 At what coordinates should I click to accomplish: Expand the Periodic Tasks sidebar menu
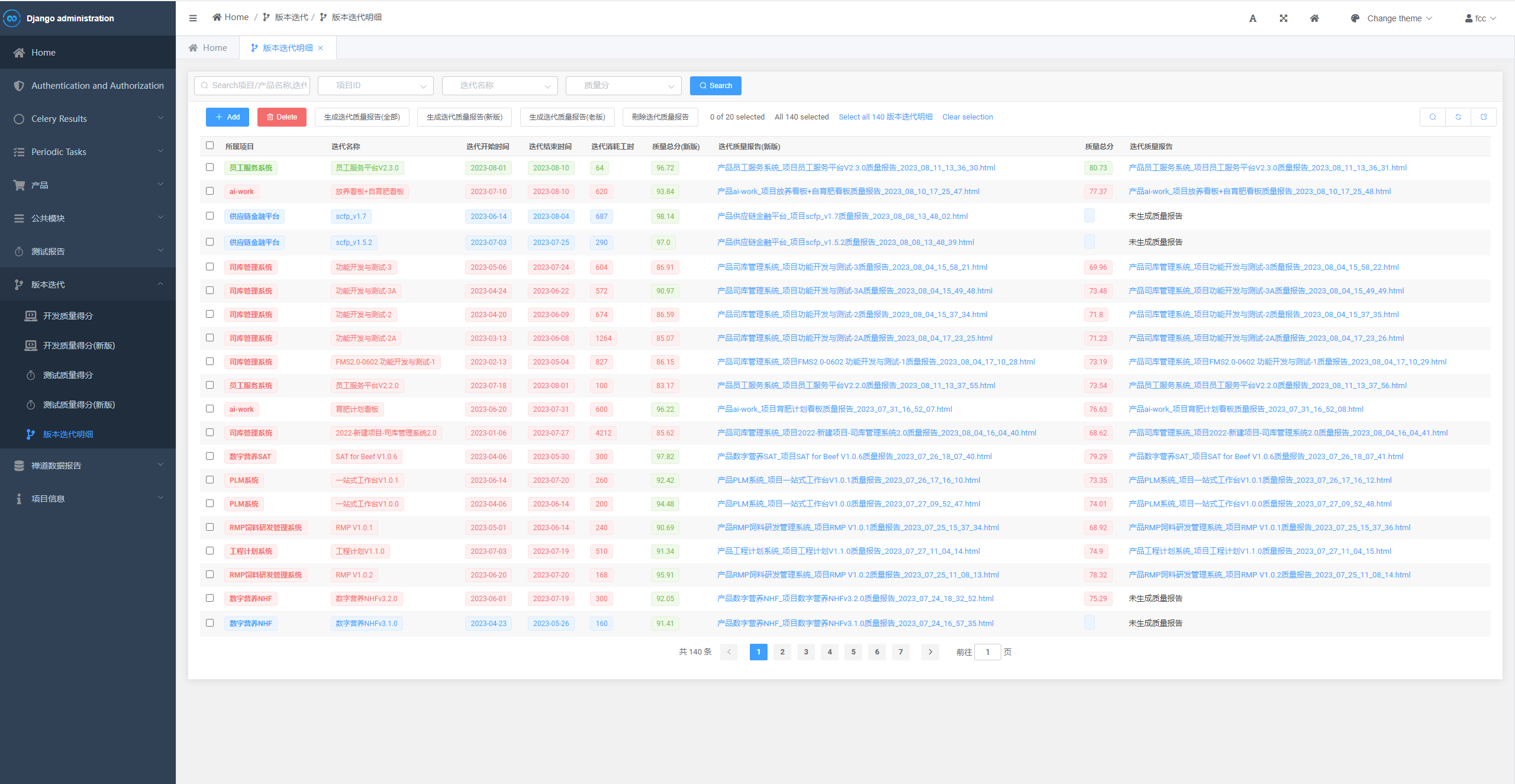(88, 152)
